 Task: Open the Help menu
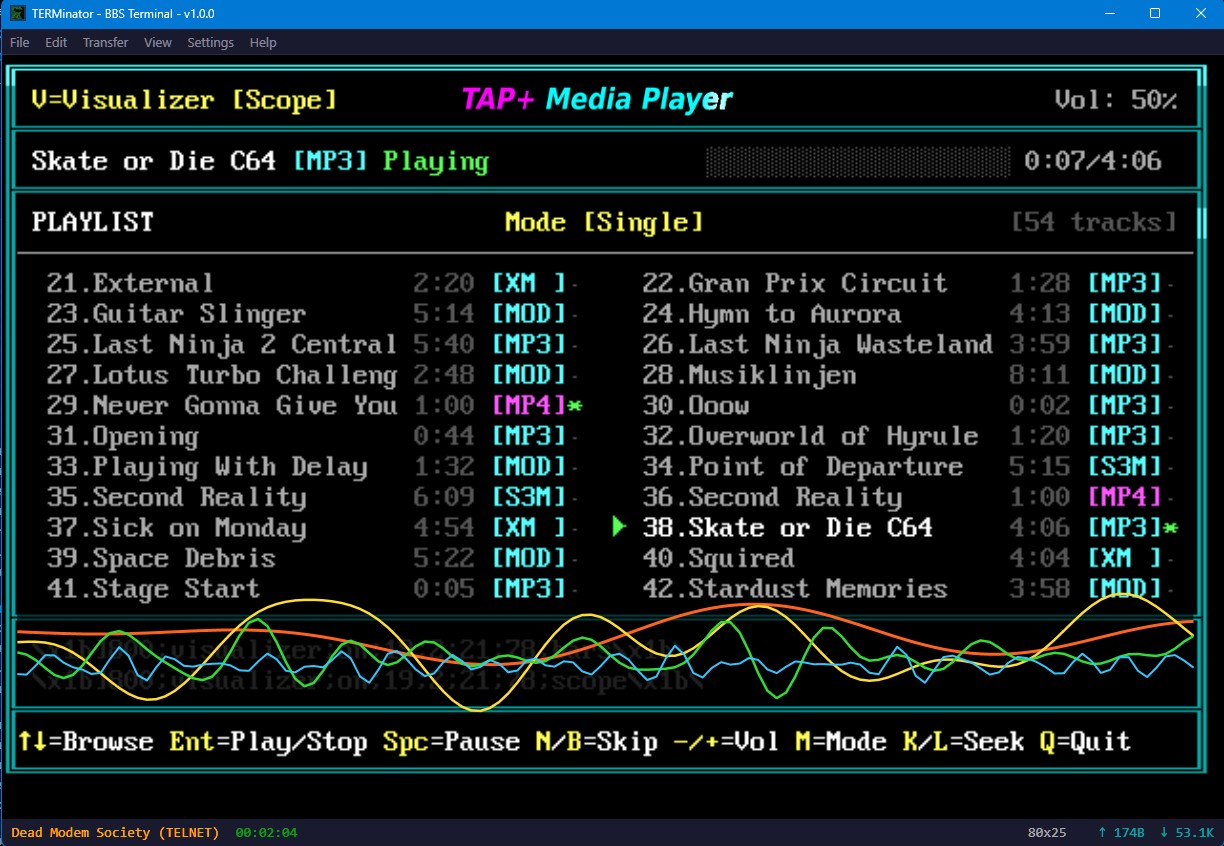tap(262, 42)
